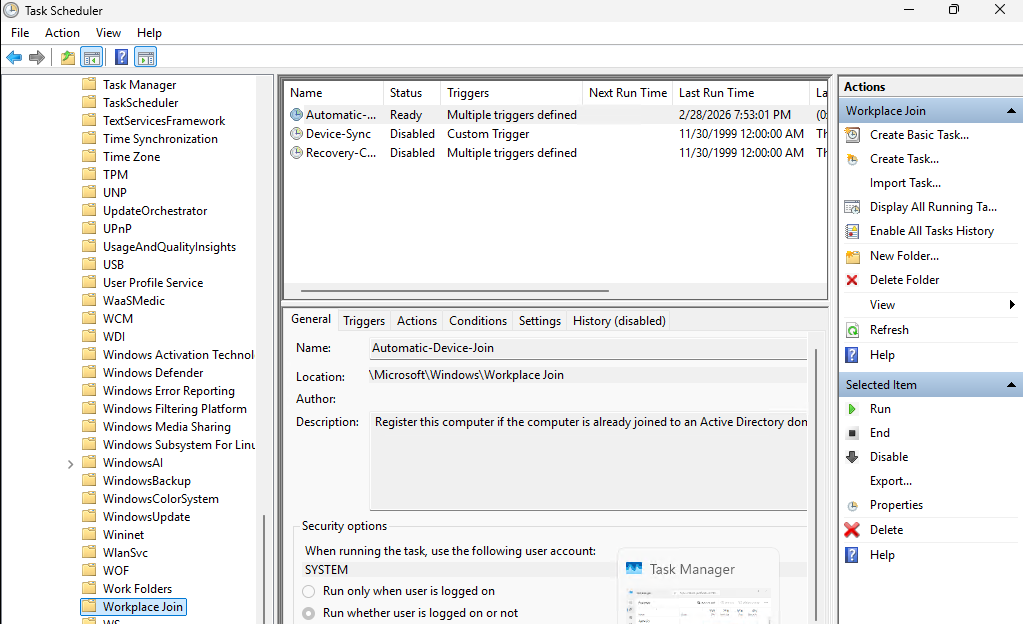Click the Workplace Join folder icon

click(x=89, y=606)
